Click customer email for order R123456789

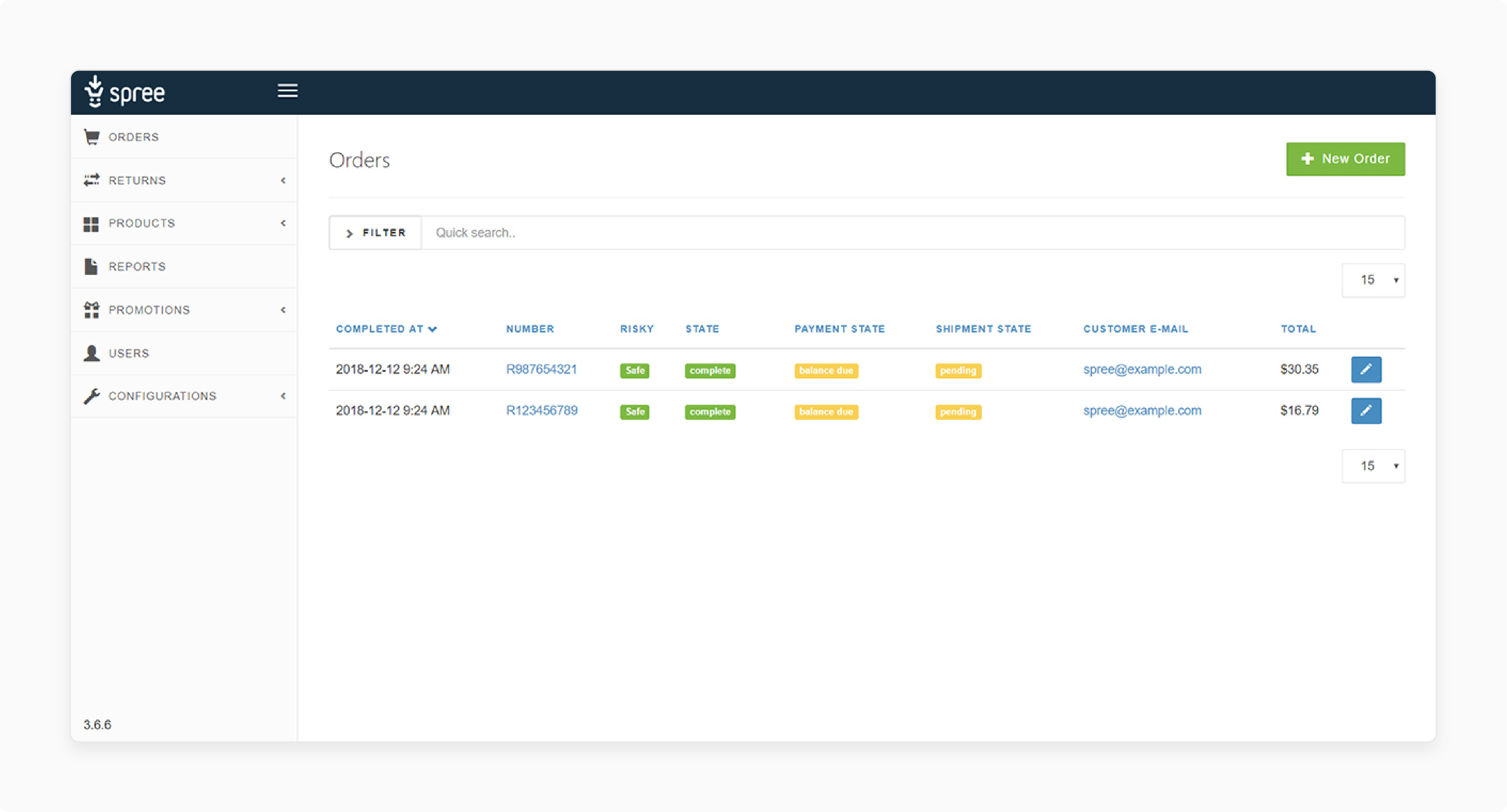coord(1142,410)
